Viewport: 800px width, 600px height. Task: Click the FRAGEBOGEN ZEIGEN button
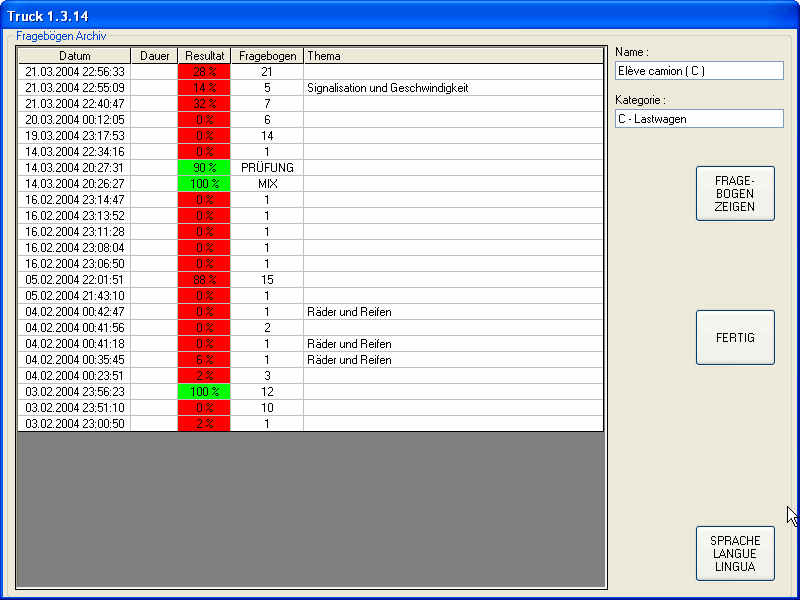pos(735,193)
